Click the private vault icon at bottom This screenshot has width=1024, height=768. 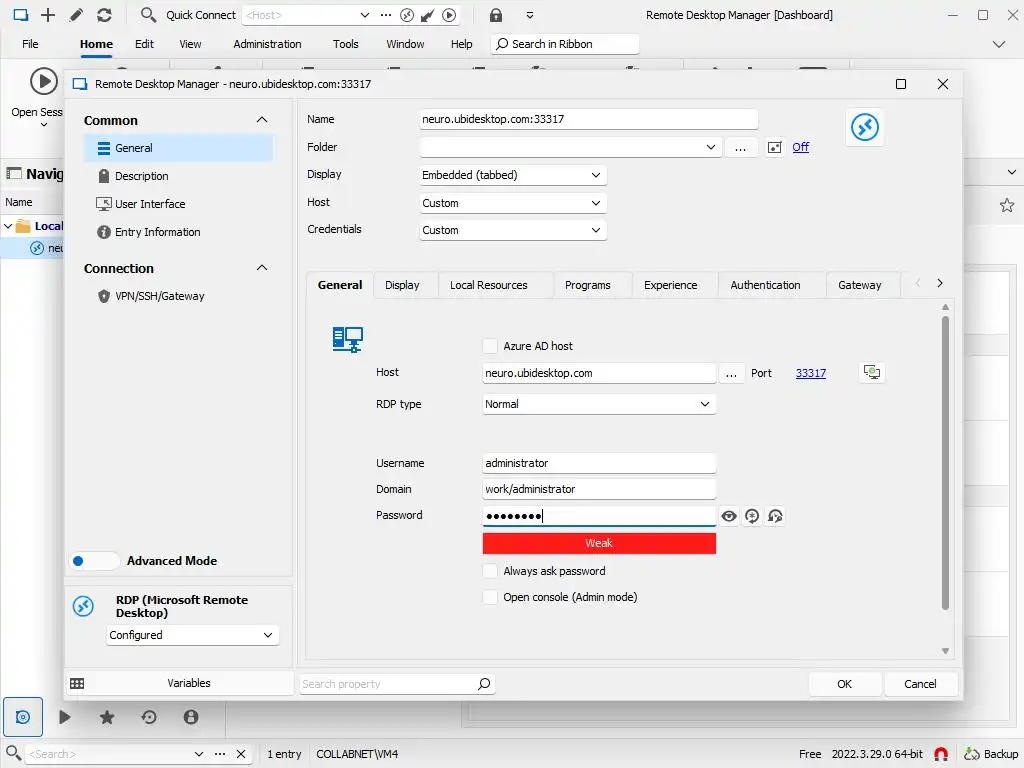click(191, 717)
